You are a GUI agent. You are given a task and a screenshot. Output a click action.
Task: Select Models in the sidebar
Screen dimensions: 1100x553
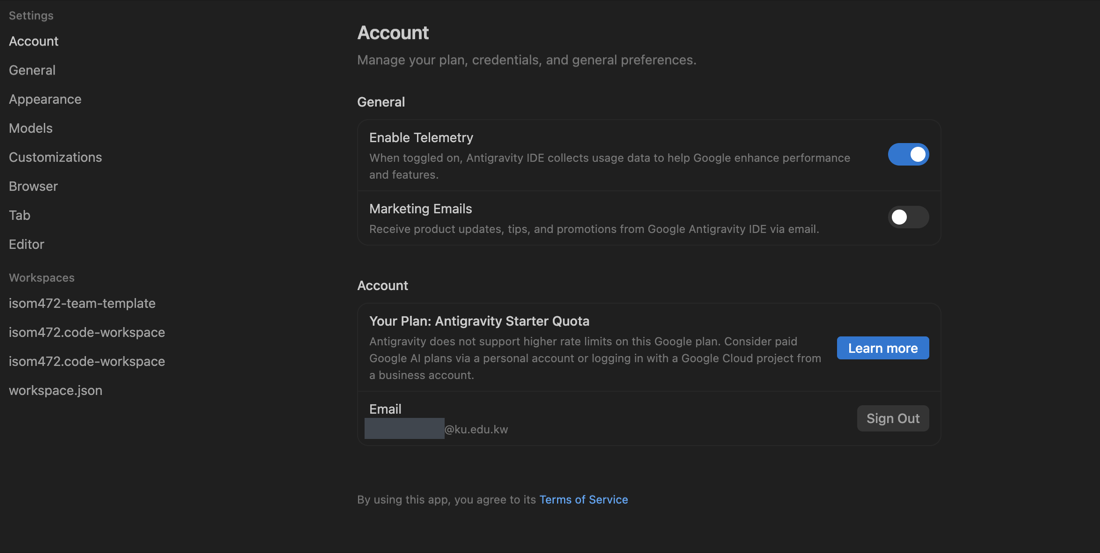[31, 128]
